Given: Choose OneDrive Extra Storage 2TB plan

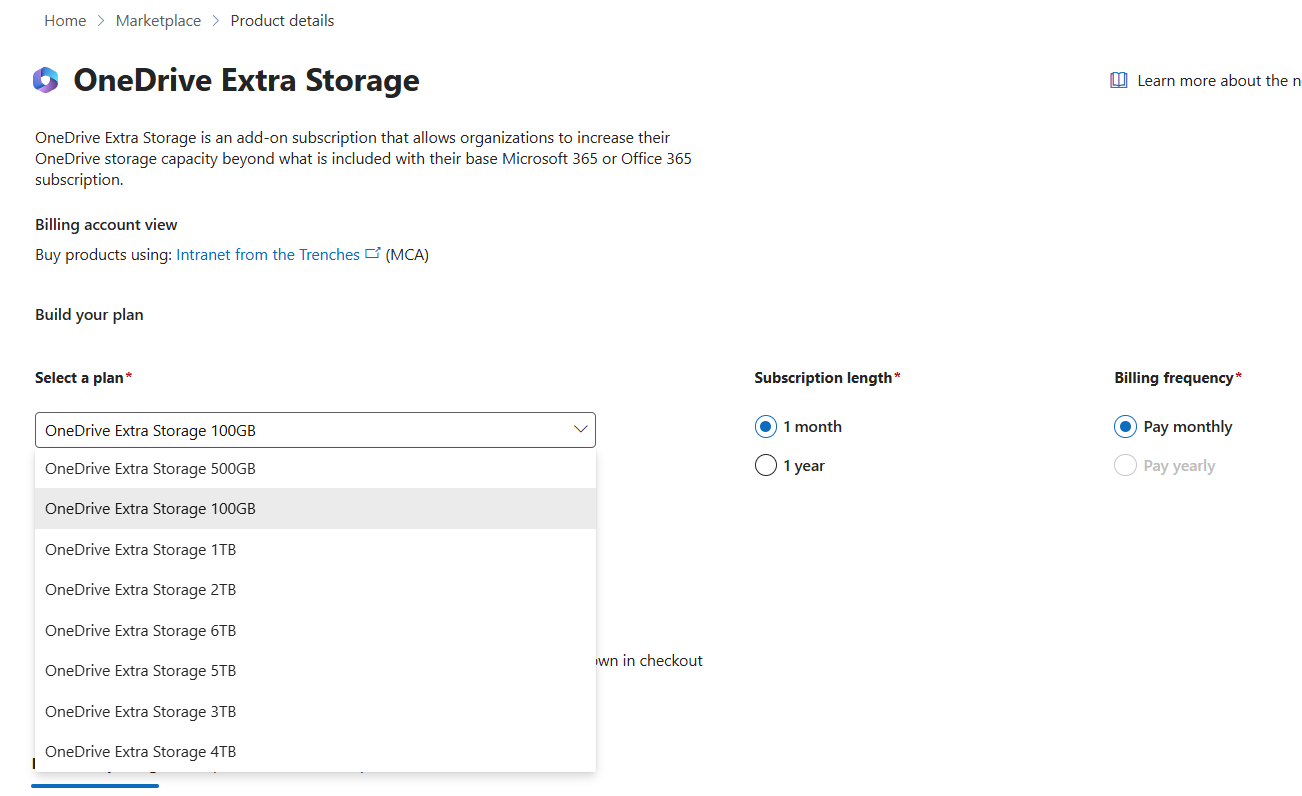Looking at the screenshot, I should pos(315,590).
